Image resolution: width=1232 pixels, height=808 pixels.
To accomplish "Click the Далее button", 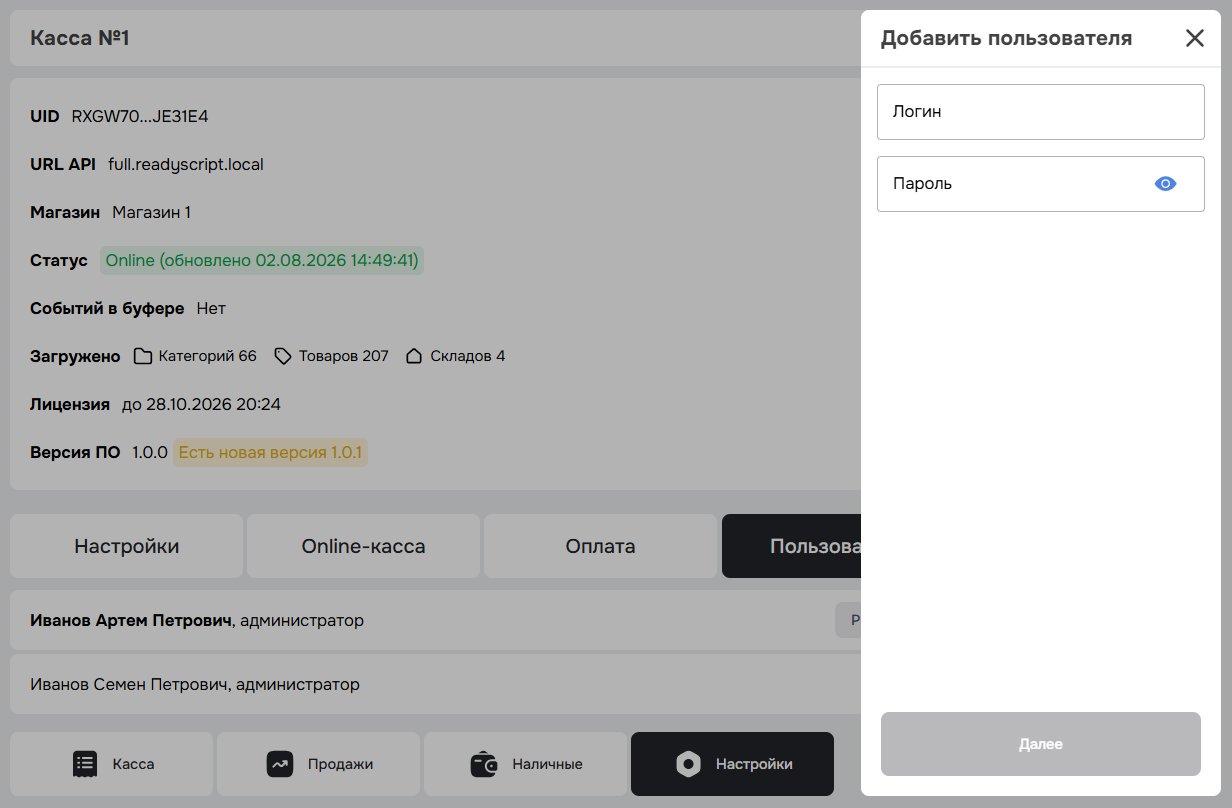I will (1040, 744).
